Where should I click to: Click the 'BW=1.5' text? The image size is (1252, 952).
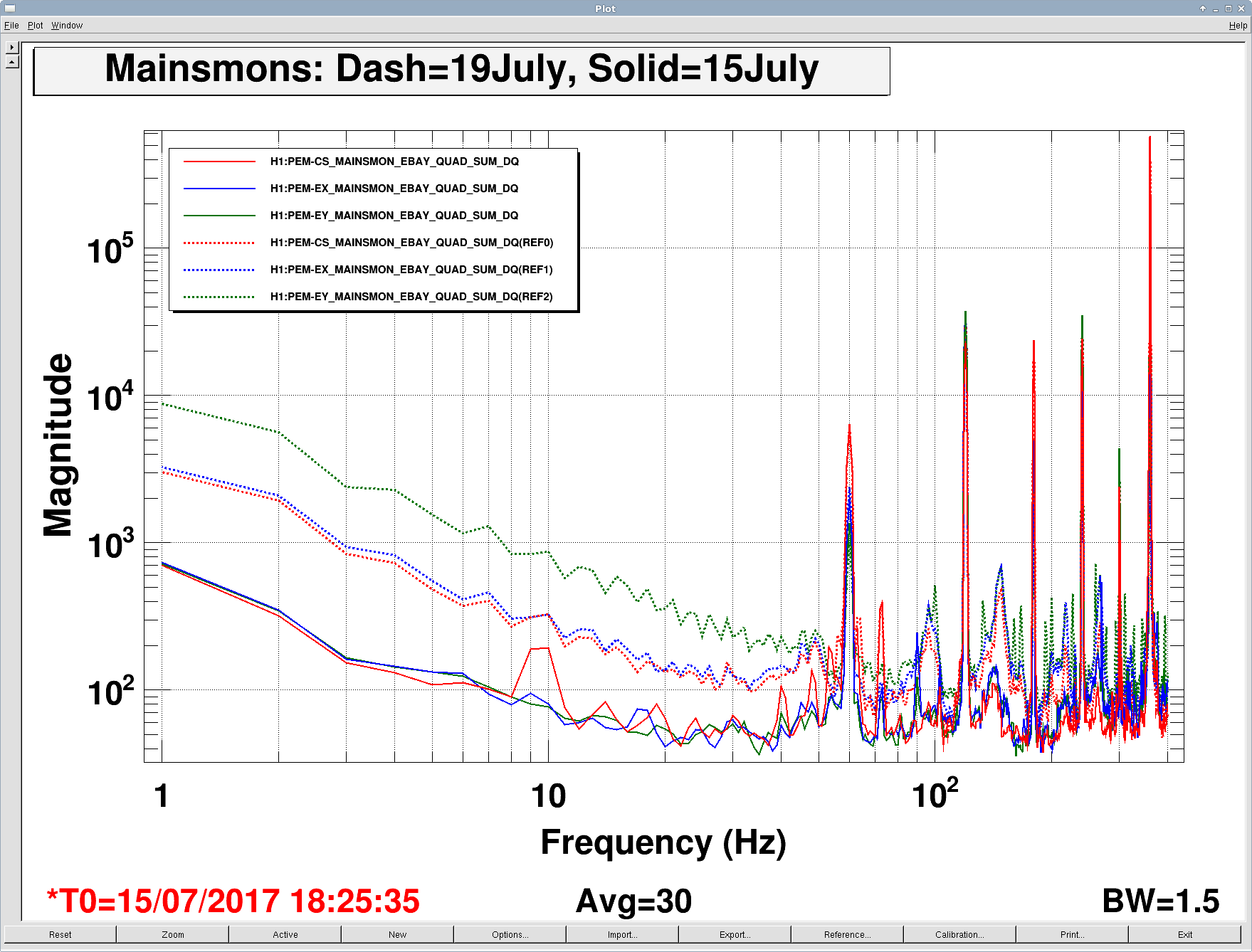click(x=1160, y=901)
